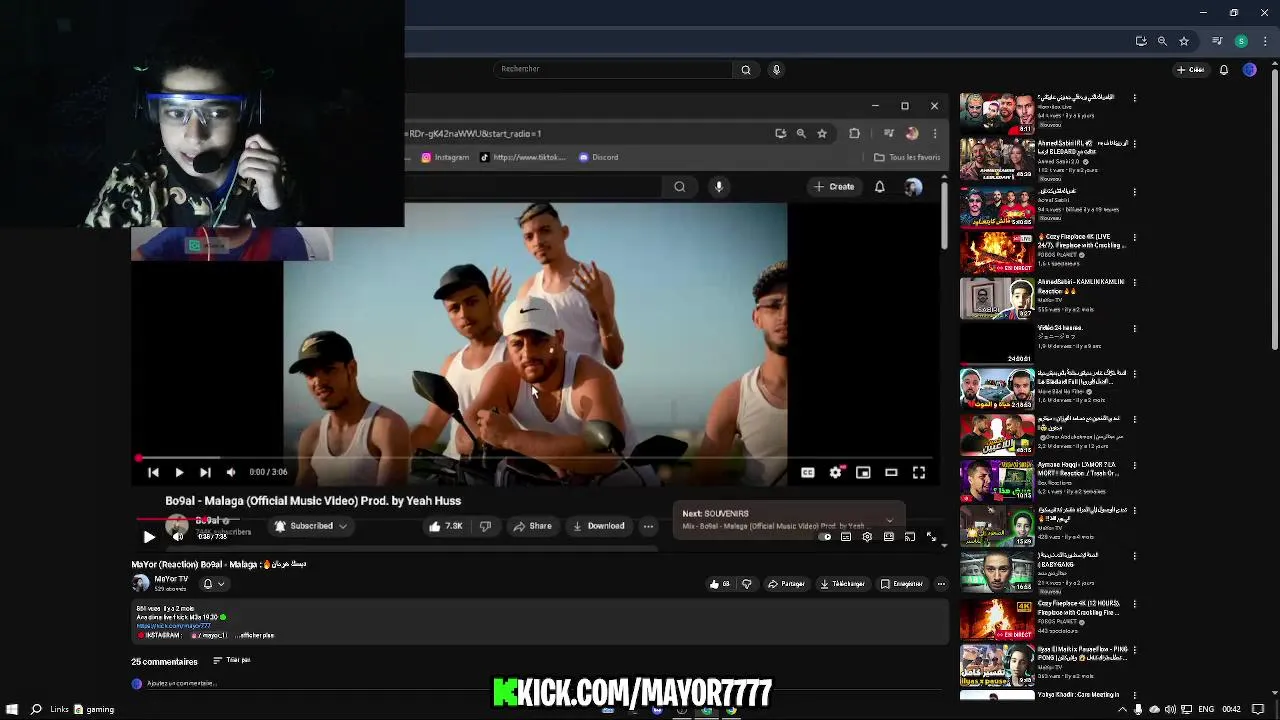Screen dimensions: 1280x720
Task: Open the Discord bookmark in inner browser
Action: coord(598,157)
